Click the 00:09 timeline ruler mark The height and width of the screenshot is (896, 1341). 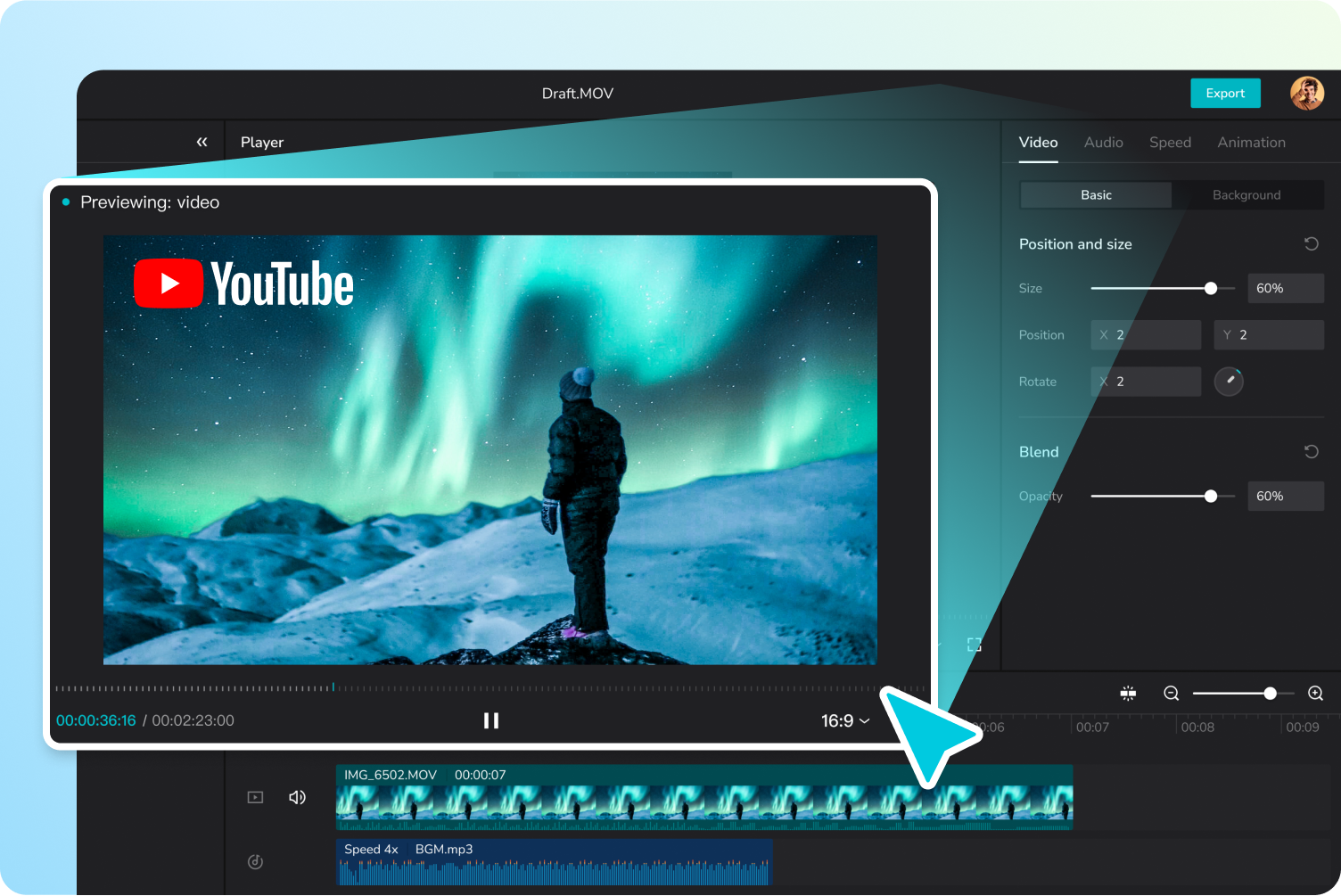point(1302,727)
